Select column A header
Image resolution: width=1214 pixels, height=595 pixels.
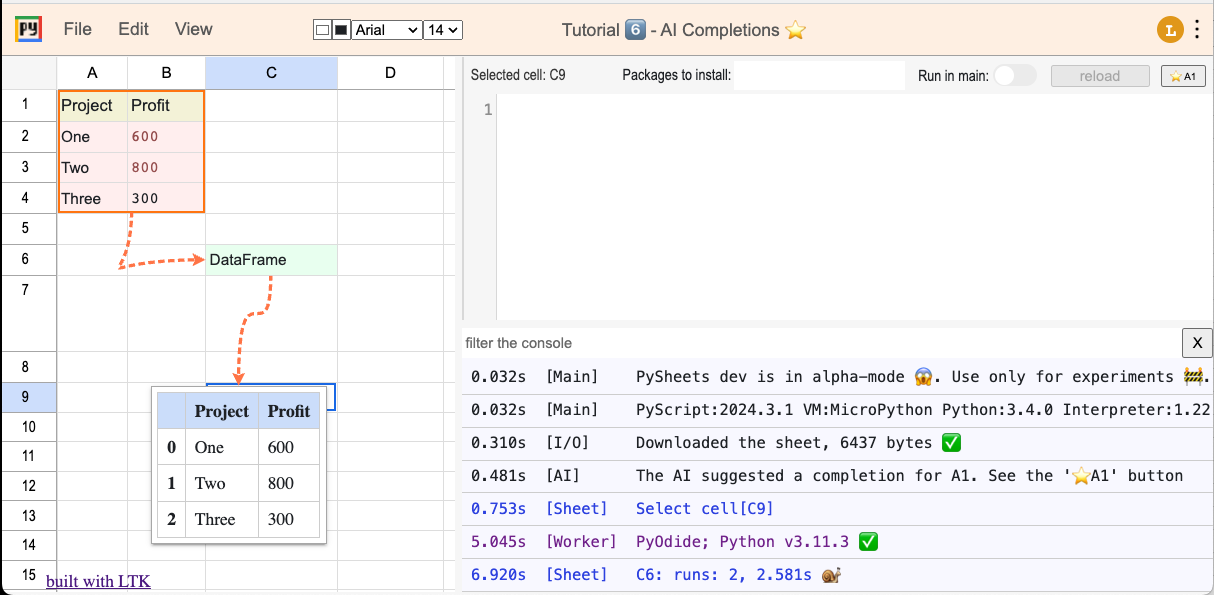tap(92, 72)
